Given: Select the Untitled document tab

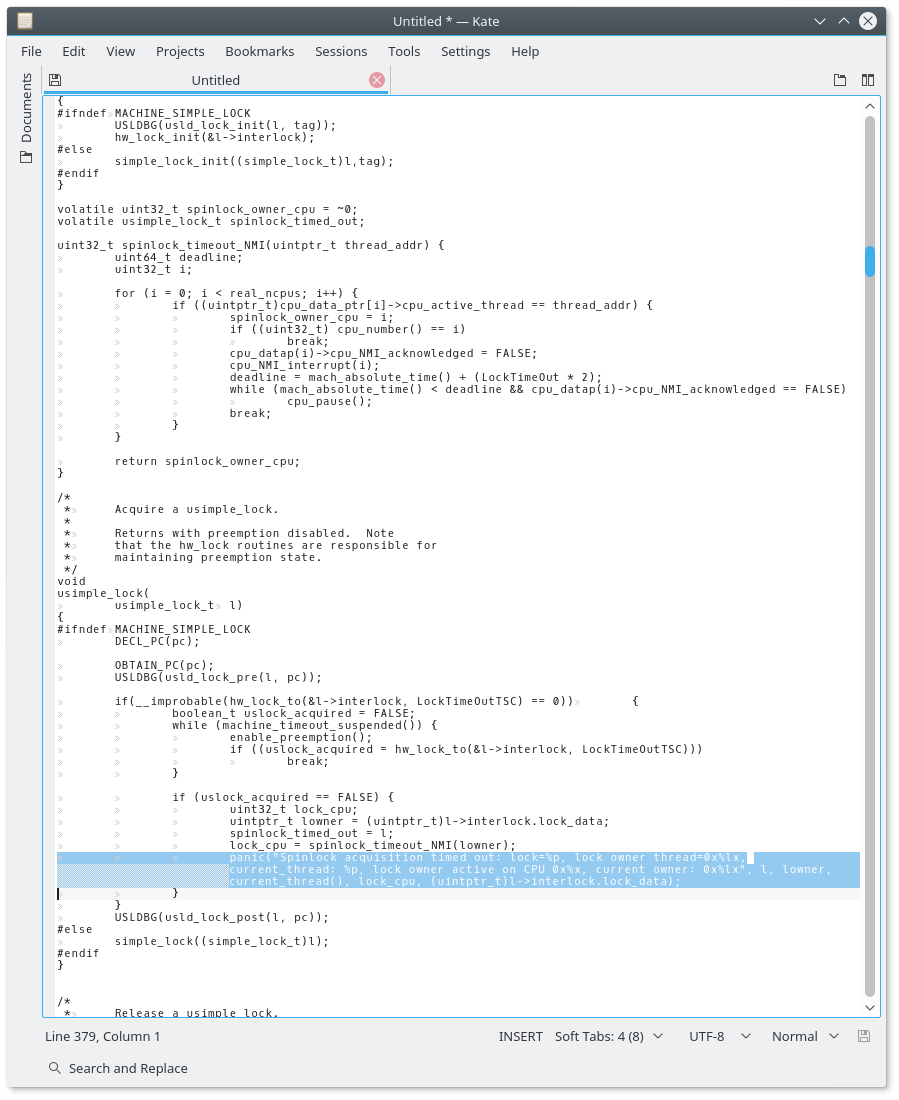Looking at the screenshot, I should [215, 80].
